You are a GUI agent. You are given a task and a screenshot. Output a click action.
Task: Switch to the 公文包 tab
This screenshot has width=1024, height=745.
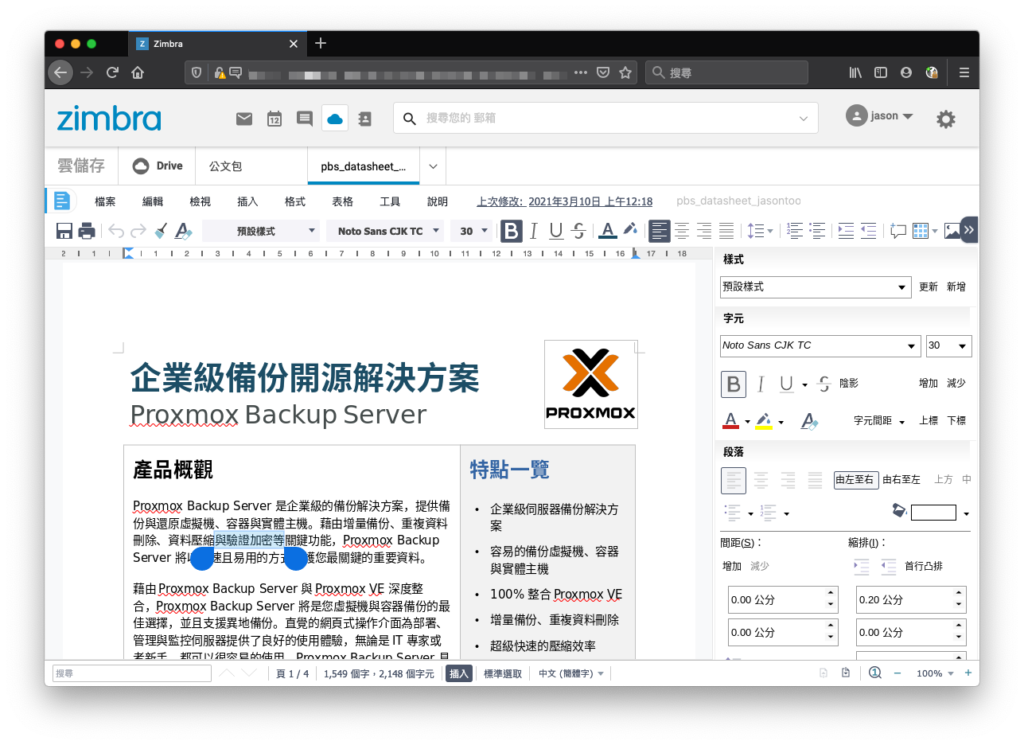[225, 166]
